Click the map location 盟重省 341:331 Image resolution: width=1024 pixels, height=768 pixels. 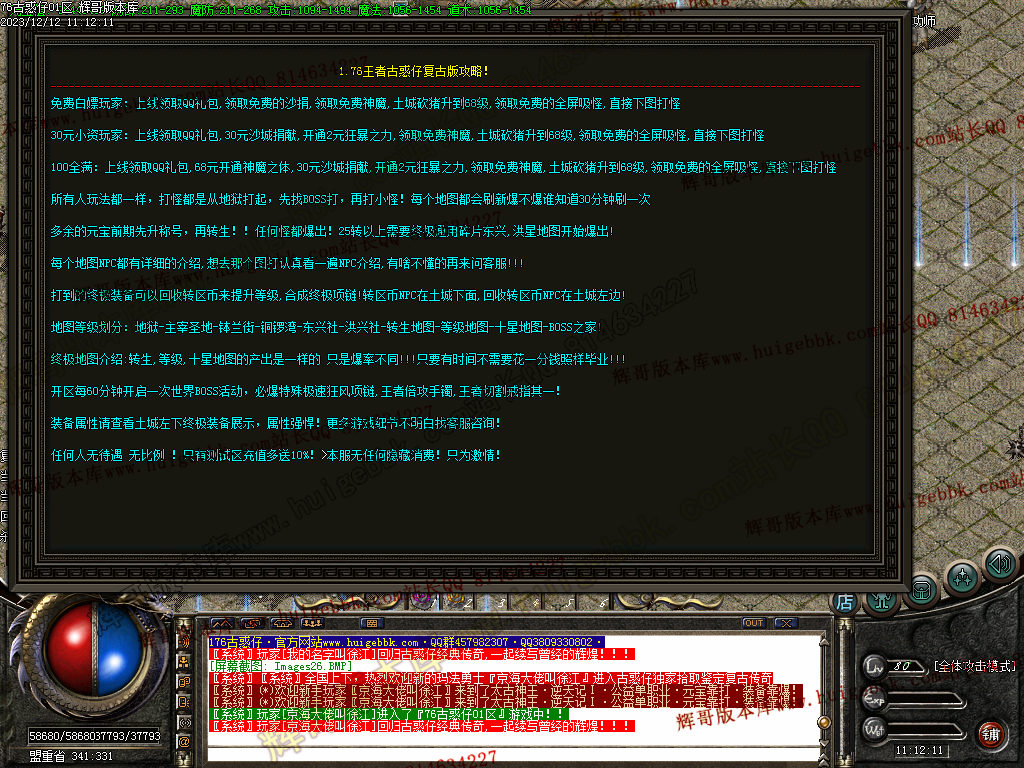point(71,756)
